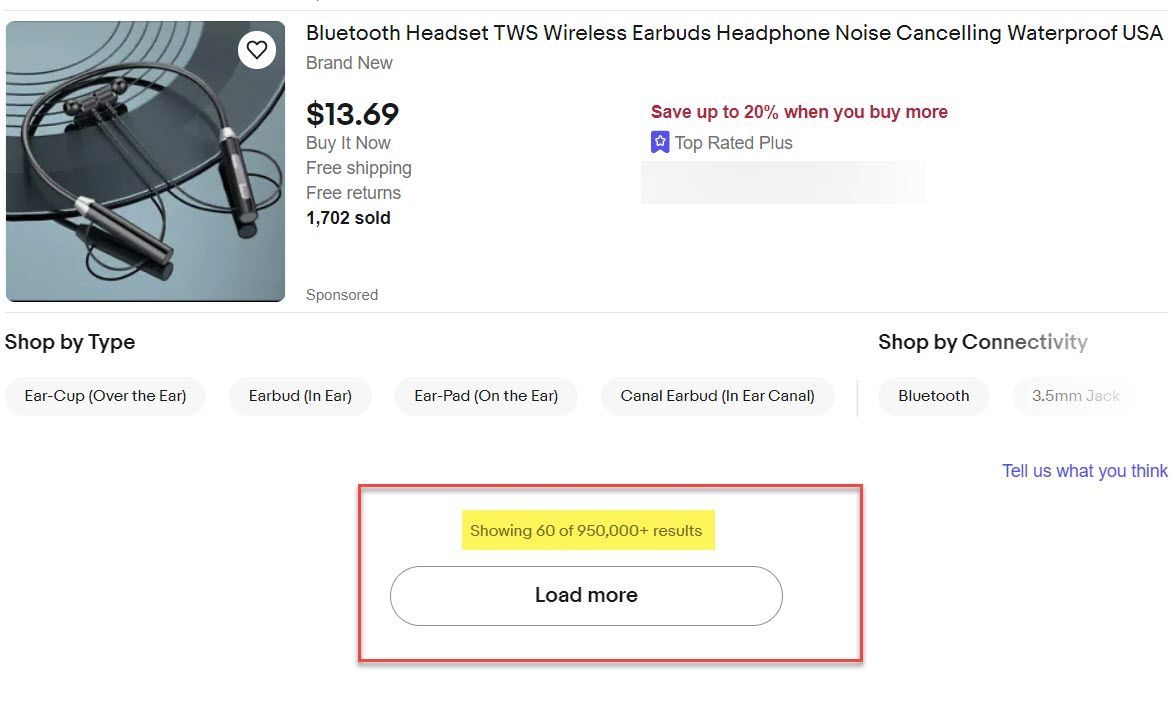Choose the Ear-Pad (On the Ear) filter chip
This screenshot has height=705, width=1172.
coord(486,396)
